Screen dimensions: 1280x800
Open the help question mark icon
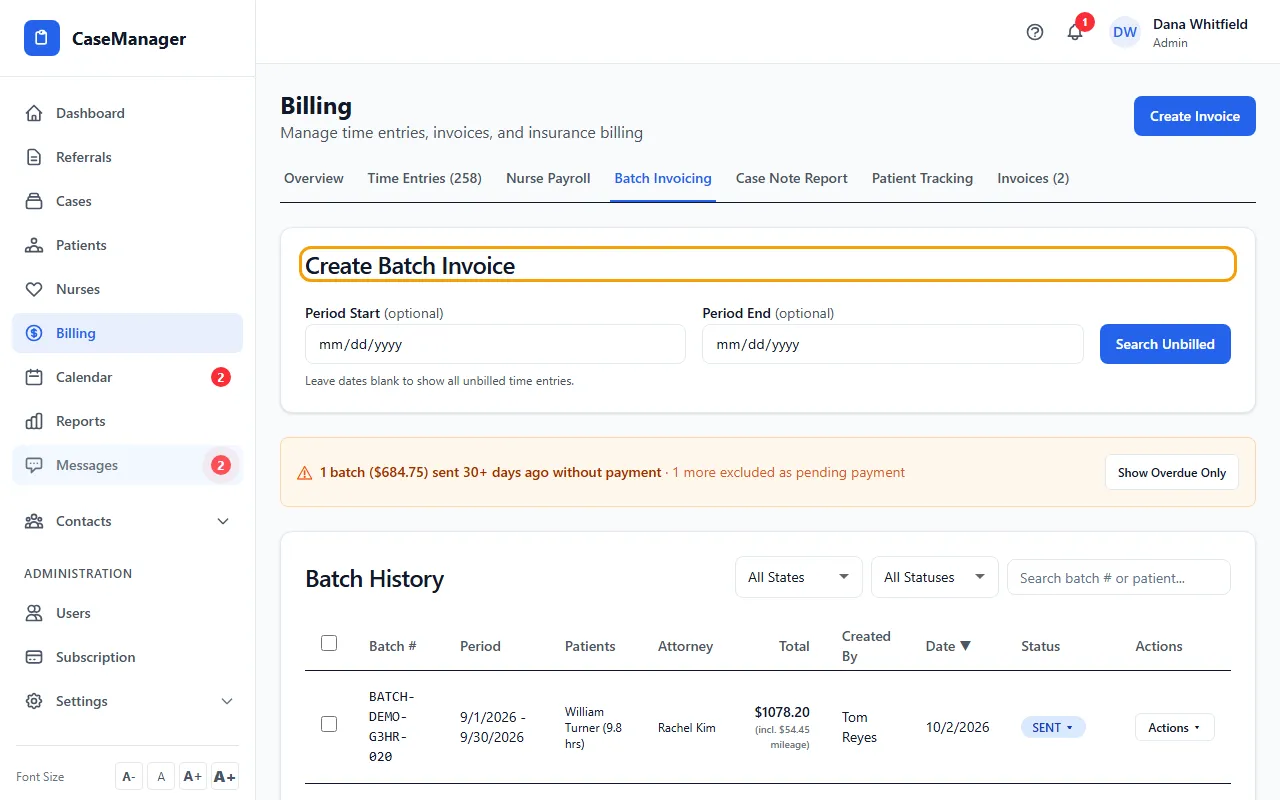1035,32
